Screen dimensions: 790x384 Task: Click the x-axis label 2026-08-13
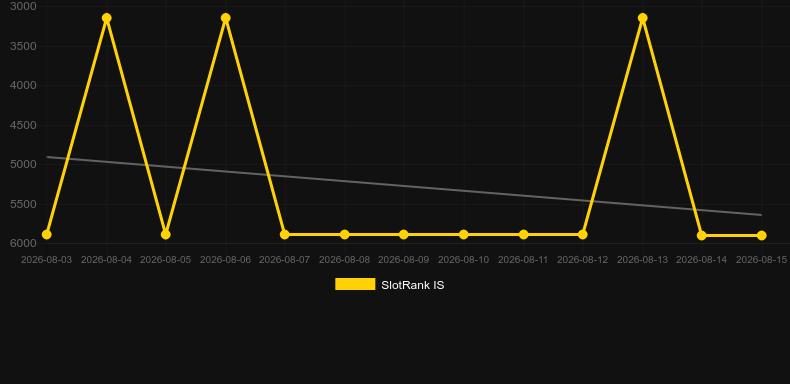642,260
